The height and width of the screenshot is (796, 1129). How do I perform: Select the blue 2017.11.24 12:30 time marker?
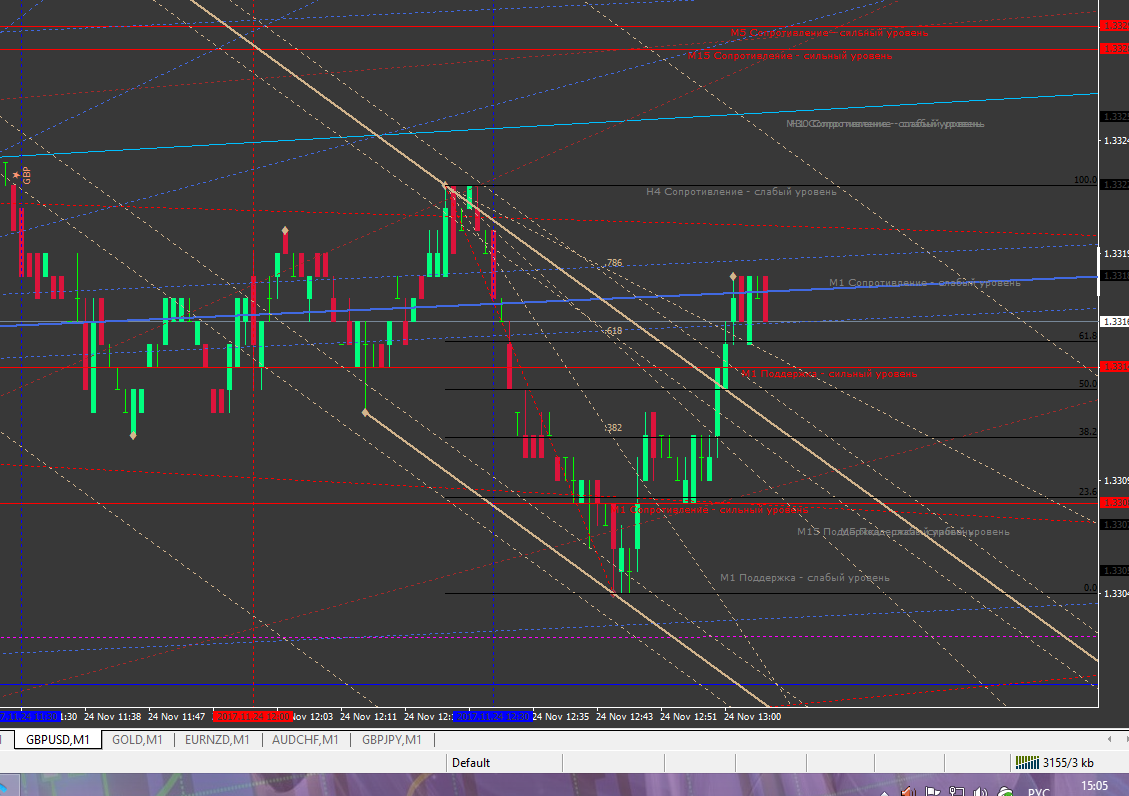tap(493, 717)
